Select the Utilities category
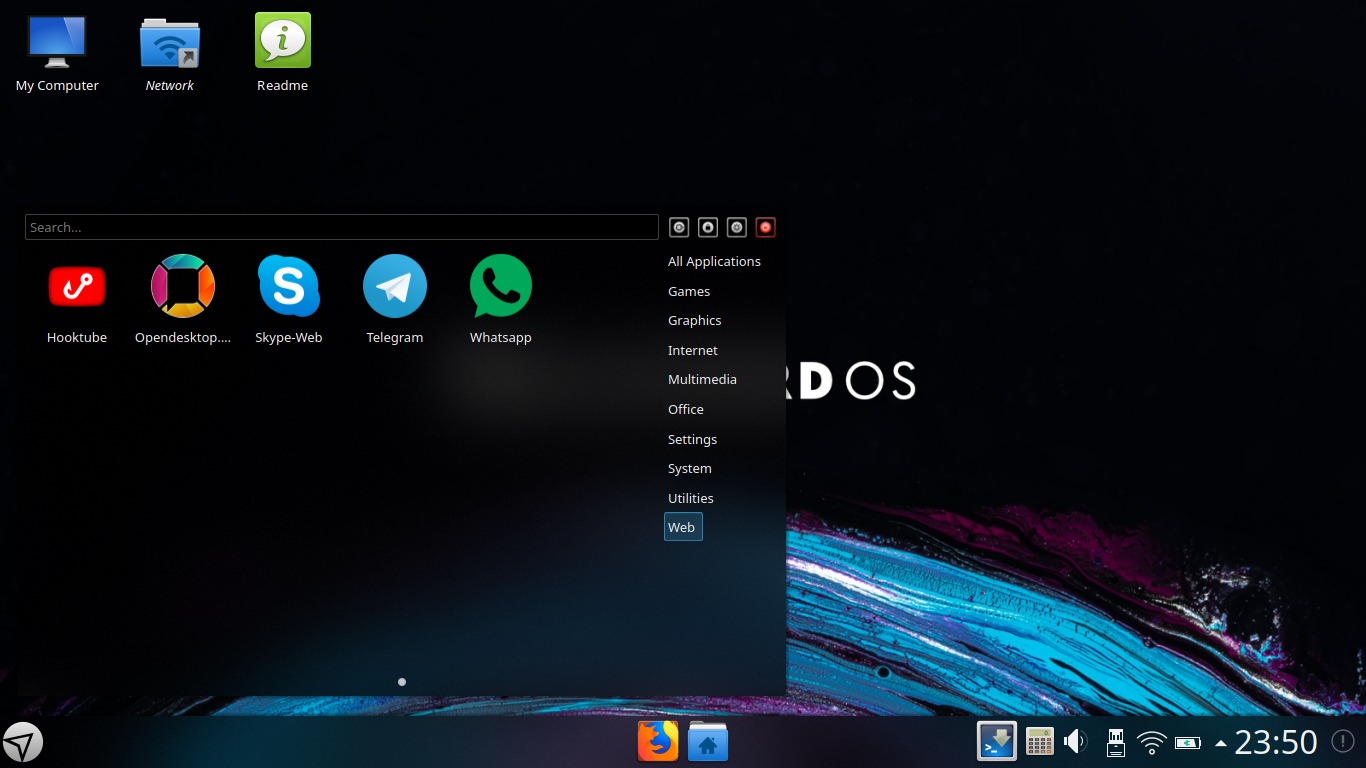The width and height of the screenshot is (1366, 768). point(691,499)
